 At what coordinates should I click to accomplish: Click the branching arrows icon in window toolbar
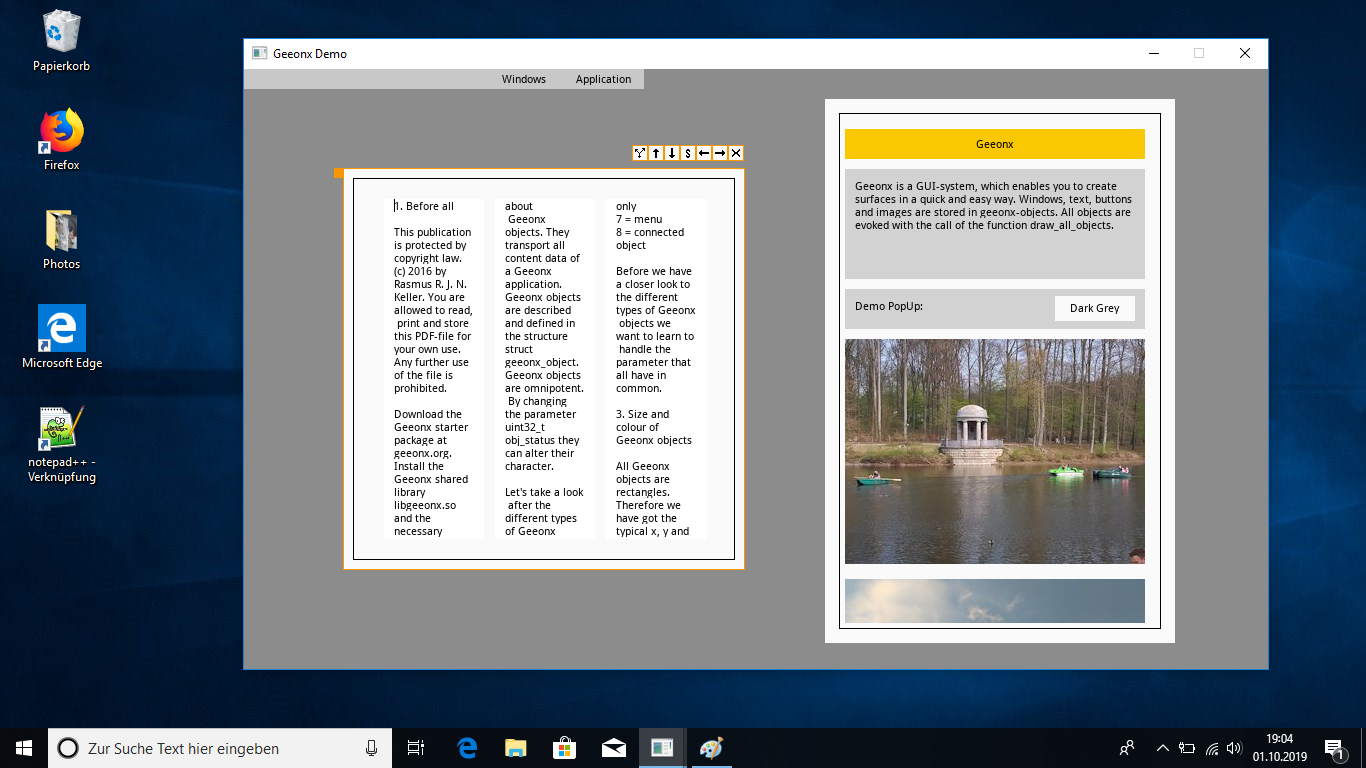(x=640, y=153)
